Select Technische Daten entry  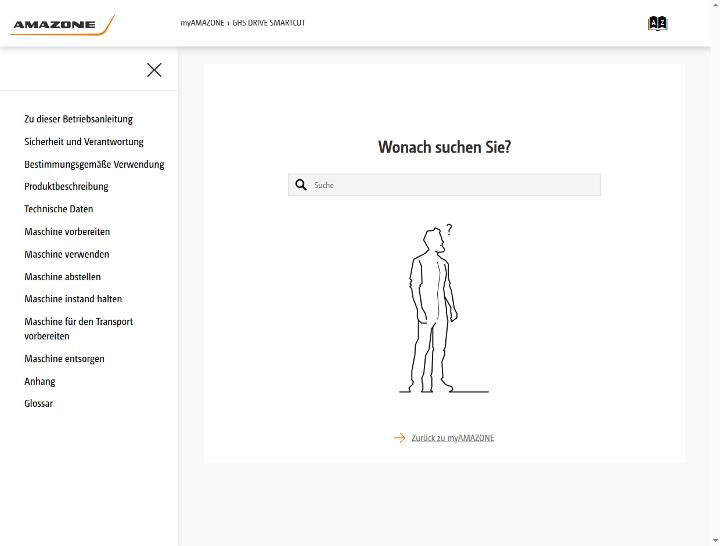(x=59, y=209)
